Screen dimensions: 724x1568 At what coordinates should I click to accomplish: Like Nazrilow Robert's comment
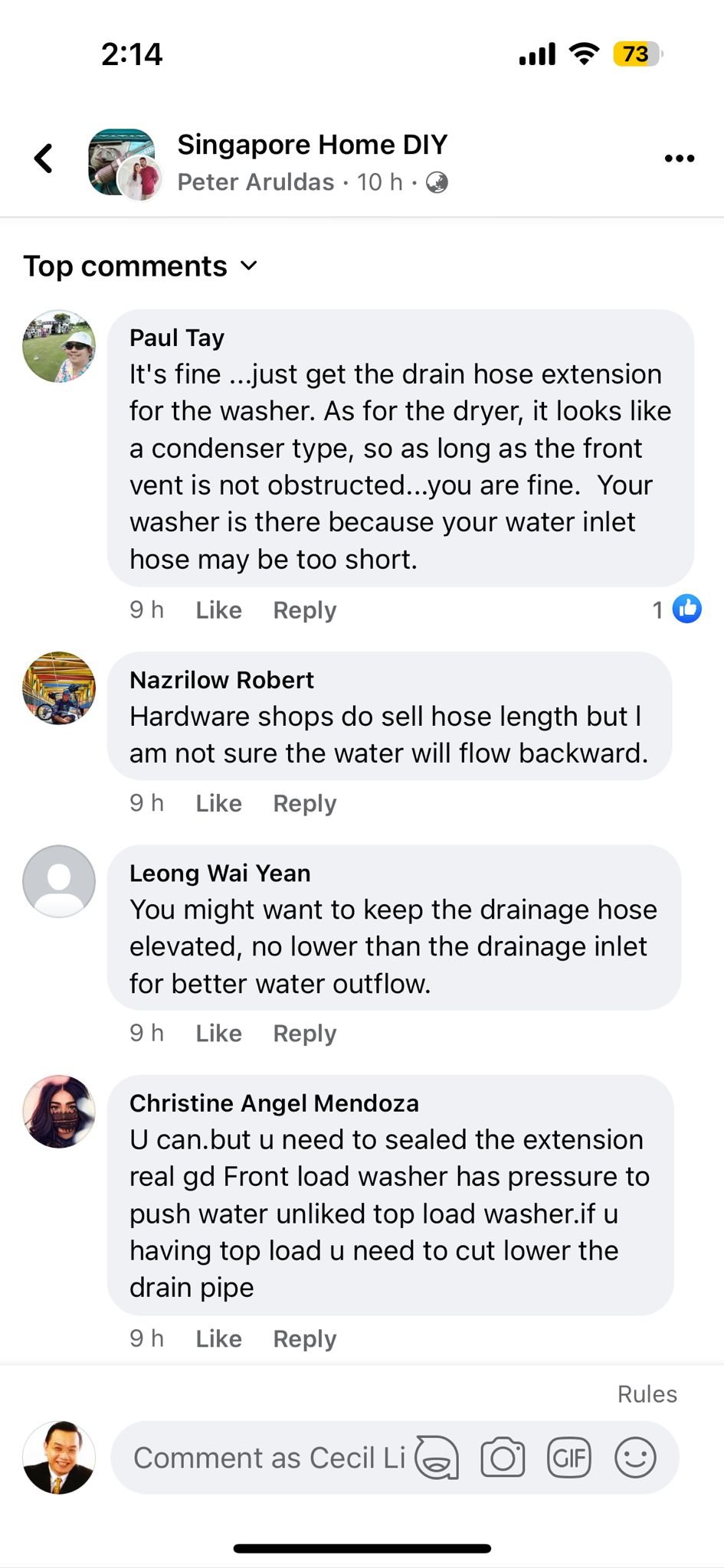[218, 803]
